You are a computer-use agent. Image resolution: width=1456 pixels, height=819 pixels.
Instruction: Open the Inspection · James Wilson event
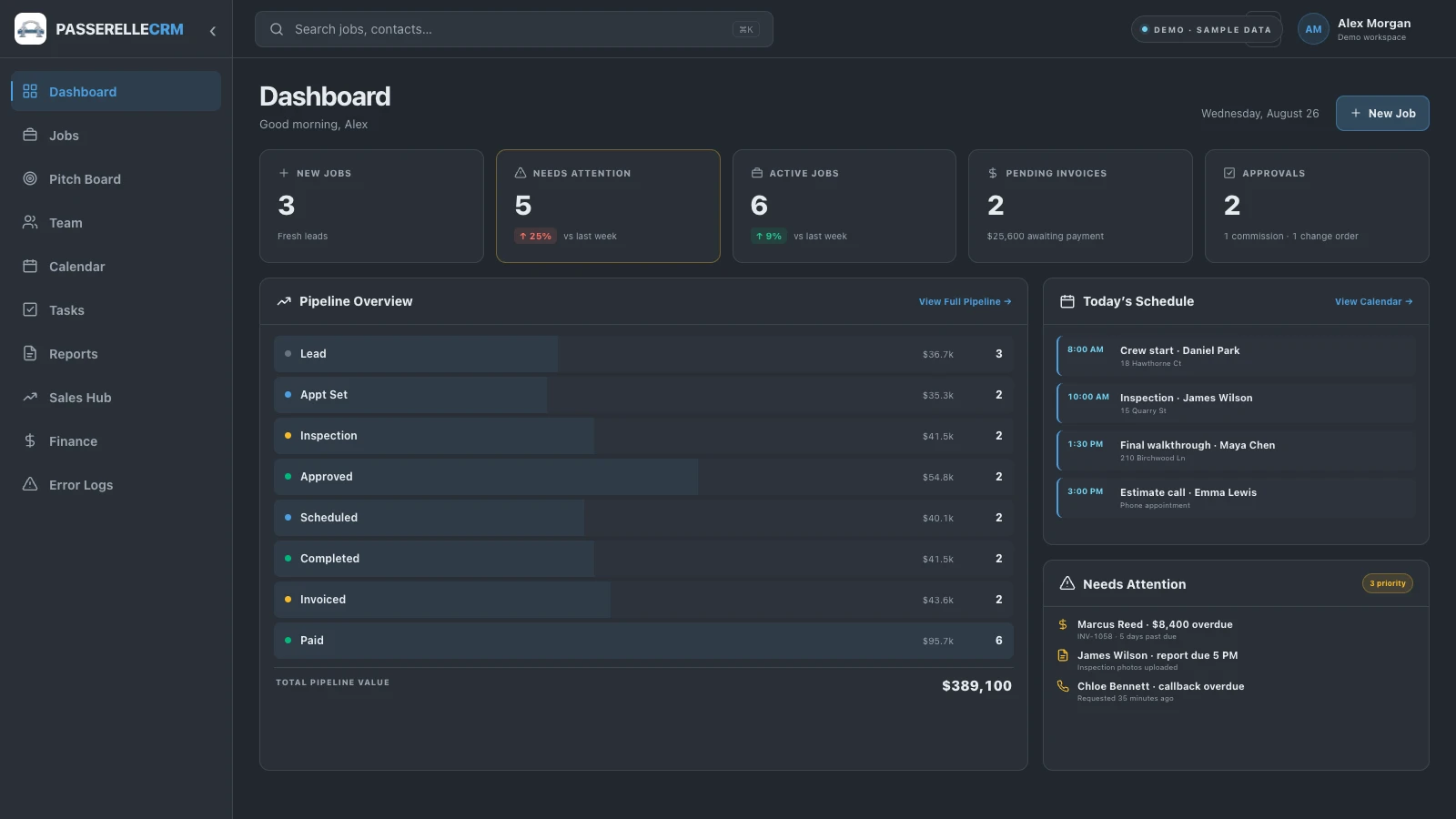(x=1237, y=403)
